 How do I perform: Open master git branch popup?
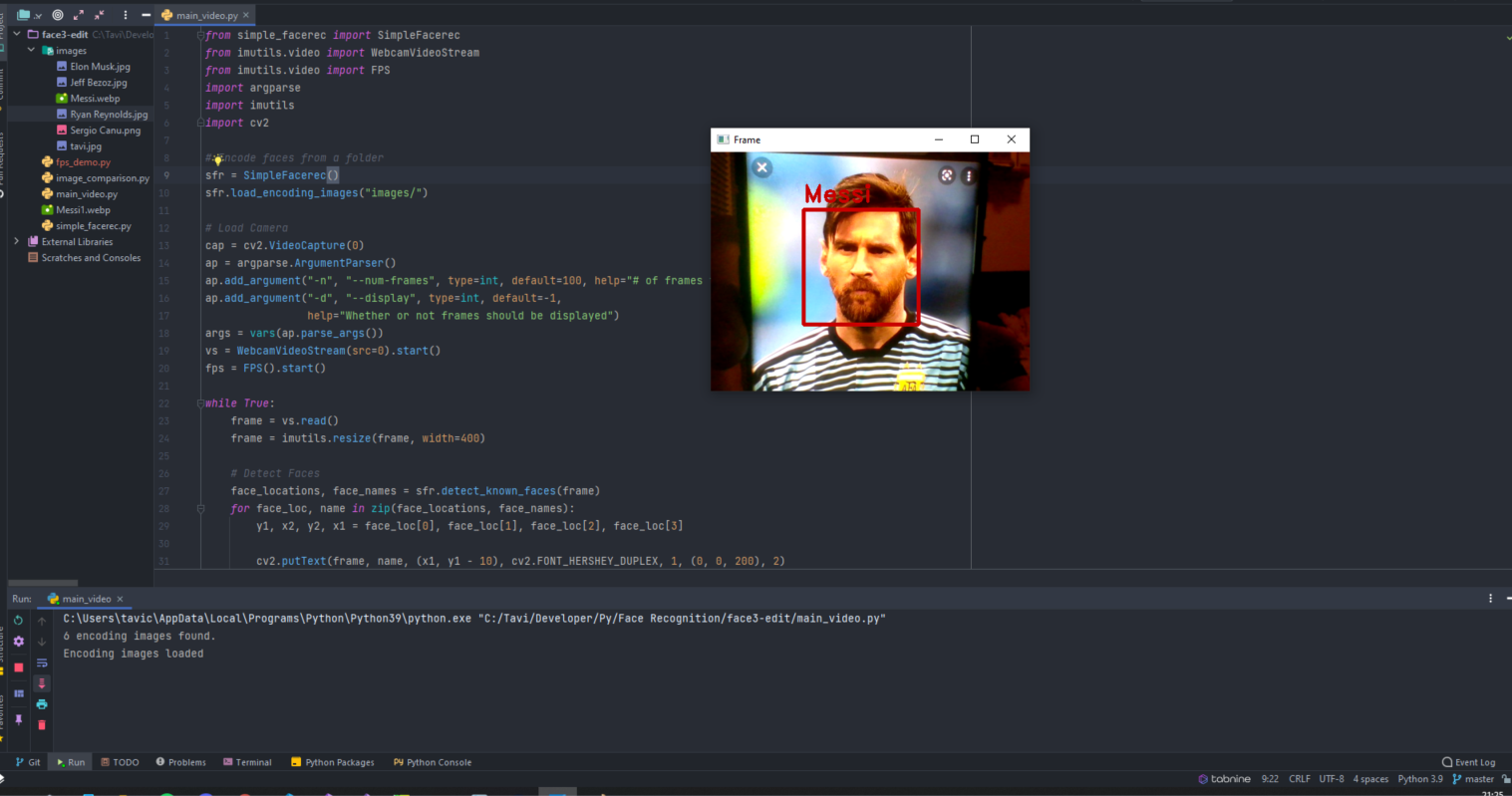click(x=1473, y=779)
